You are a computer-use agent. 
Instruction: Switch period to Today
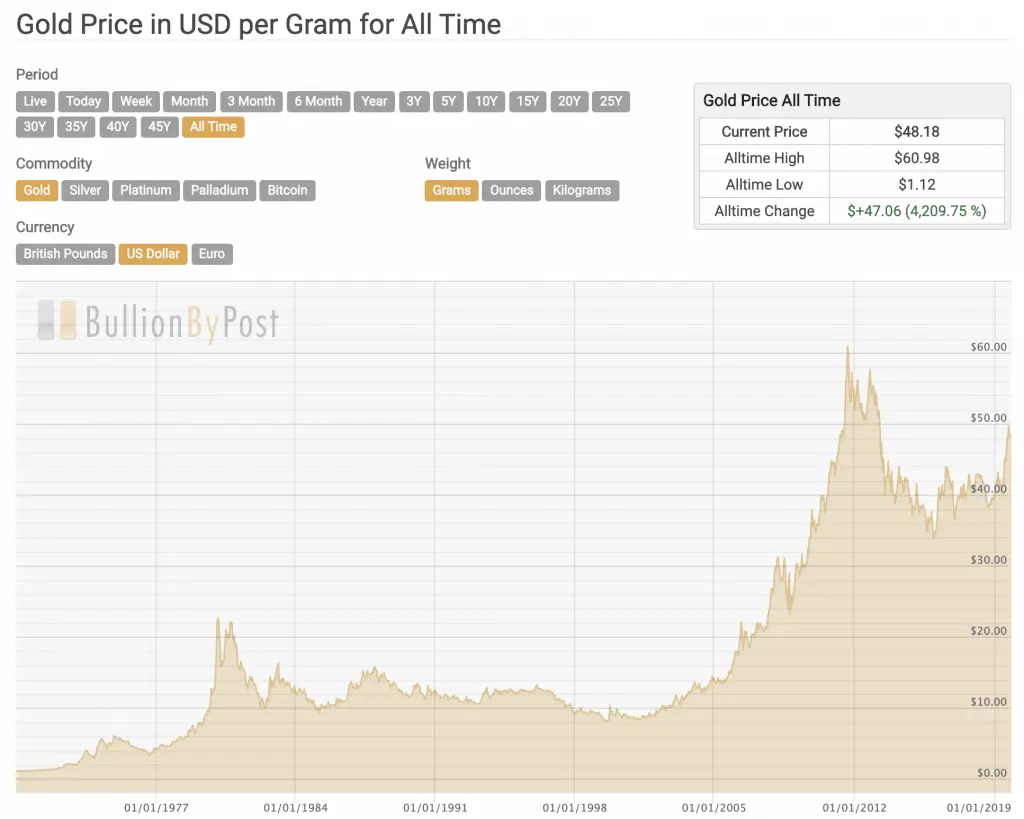[84, 101]
